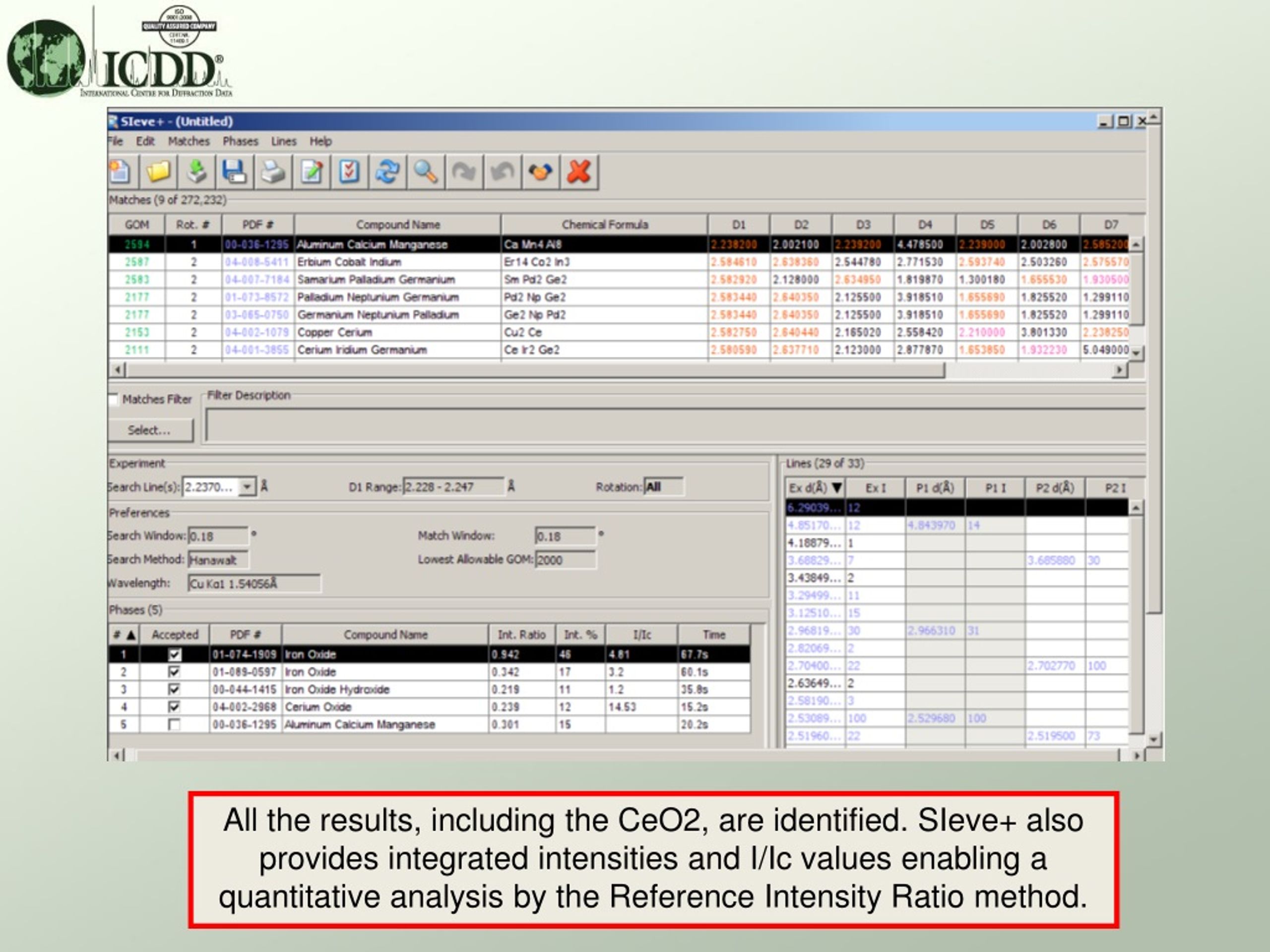The height and width of the screenshot is (952, 1270).
Task: Open the File menu
Action: [x=116, y=141]
